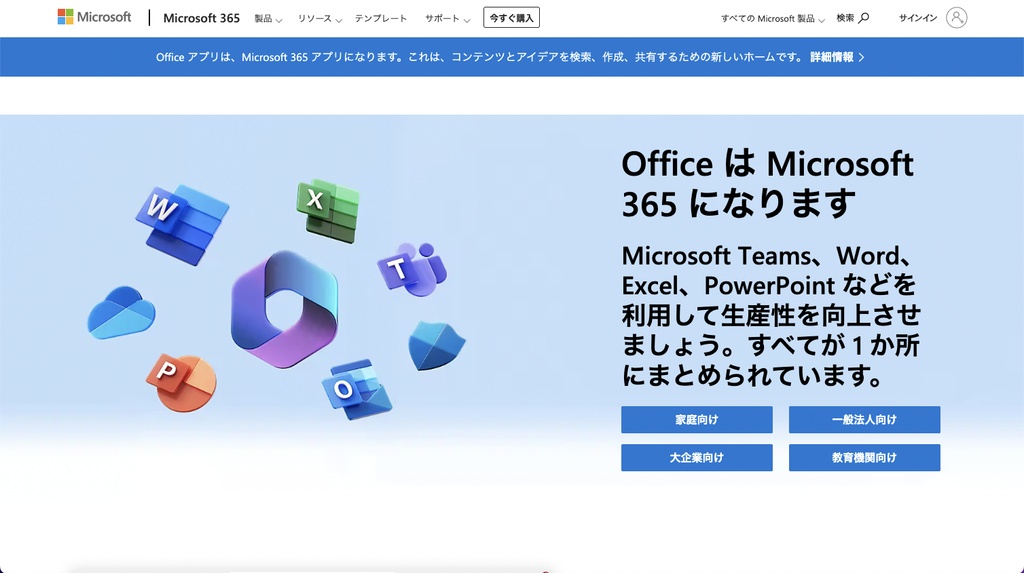The height and width of the screenshot is (573, 1024).
Task: Click the Microsoft logo
Action: [x=94, y=17]
